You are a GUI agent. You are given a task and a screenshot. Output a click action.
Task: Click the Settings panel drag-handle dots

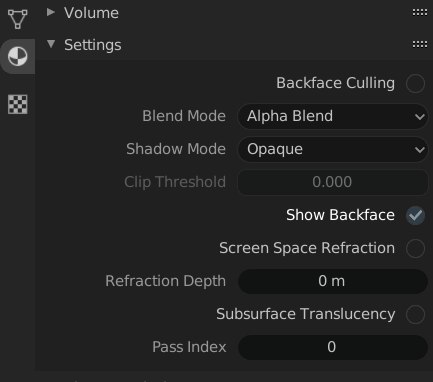coord(420,44)
